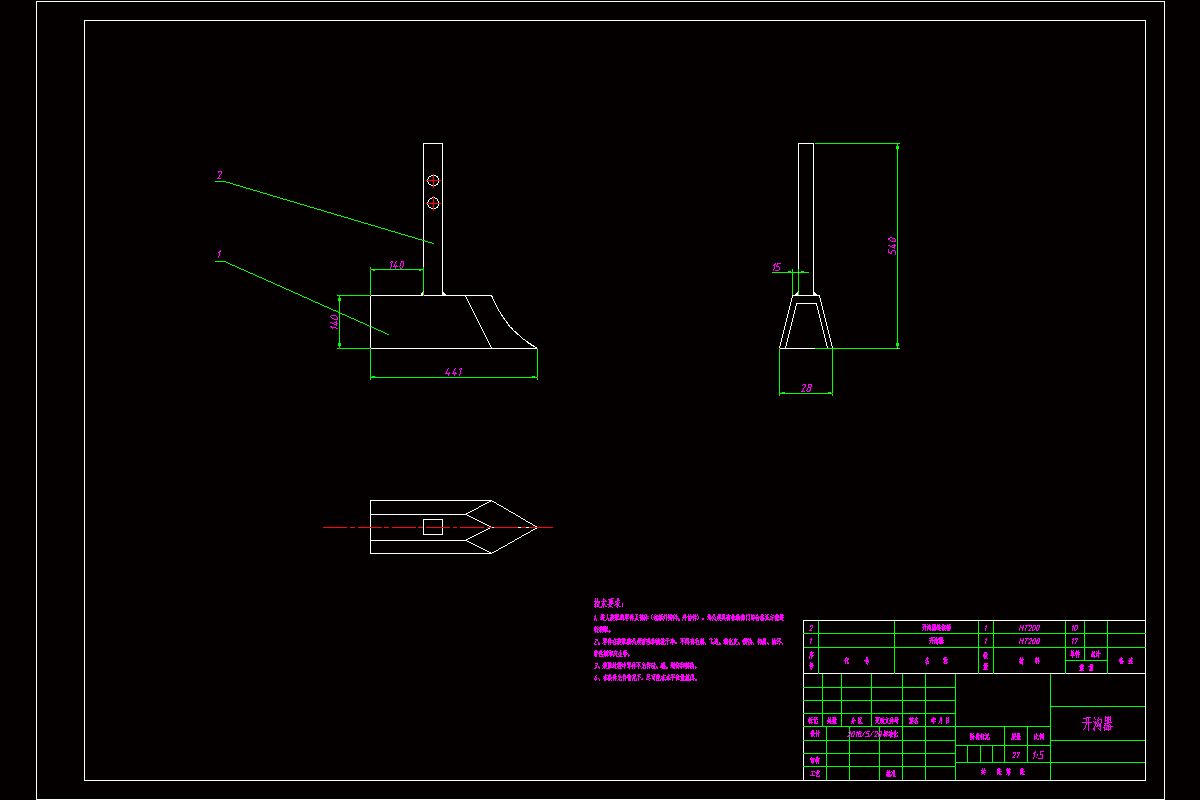The height and width of the screenshot is (800, 1200).
Task: Click the 2018/5/29 date entry
Action: [863, 734]
